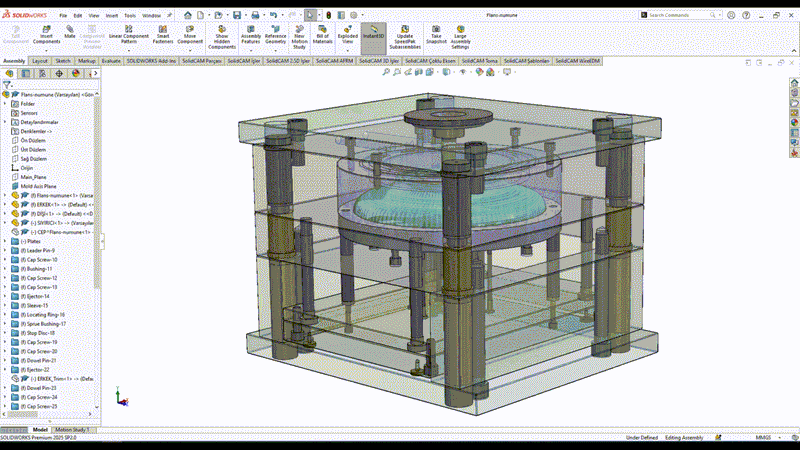
Task: Click Edit Appearance icon in the view toolbar
Action: (x=479, y=72)
